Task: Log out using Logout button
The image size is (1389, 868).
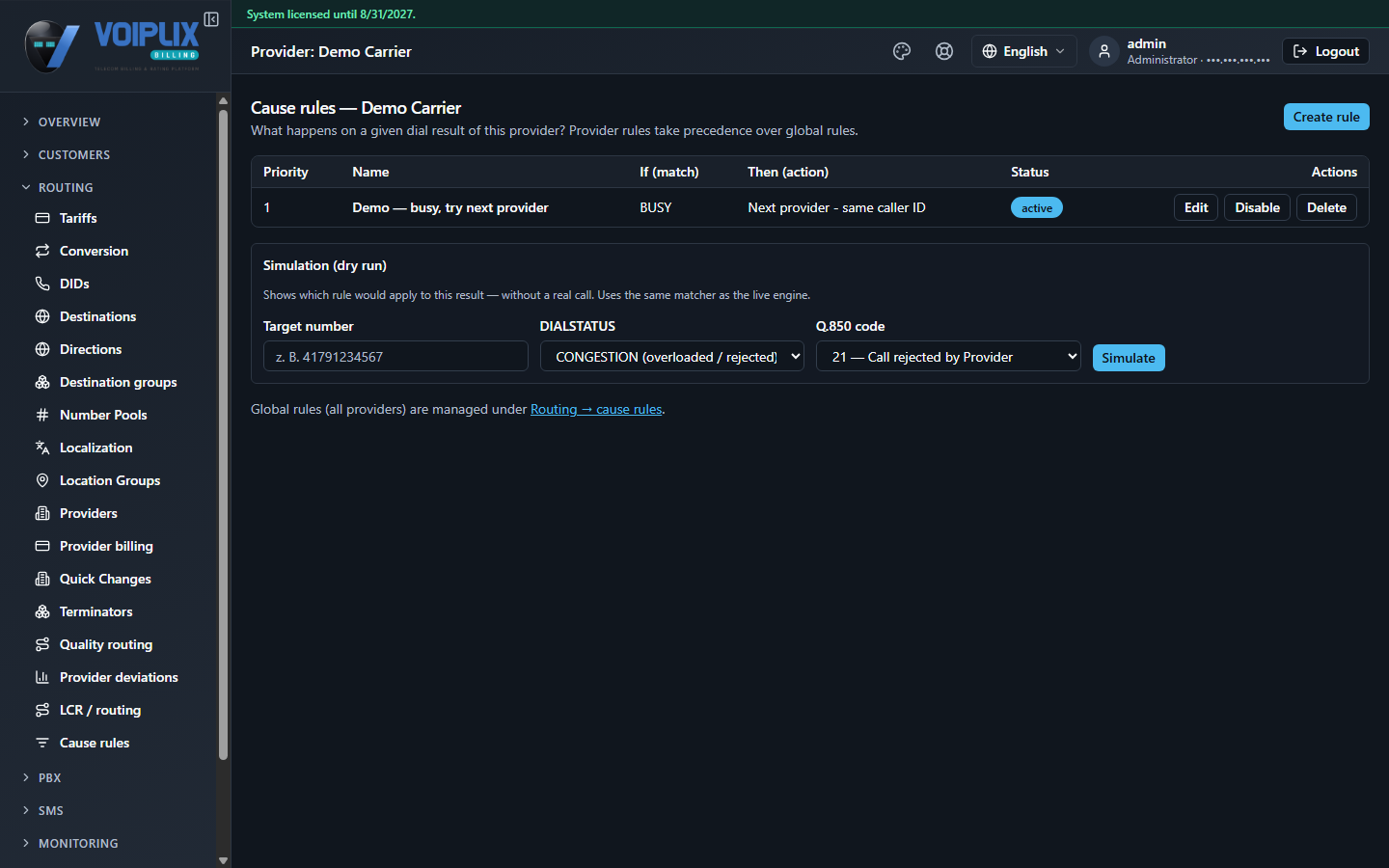Action: 1325,51
